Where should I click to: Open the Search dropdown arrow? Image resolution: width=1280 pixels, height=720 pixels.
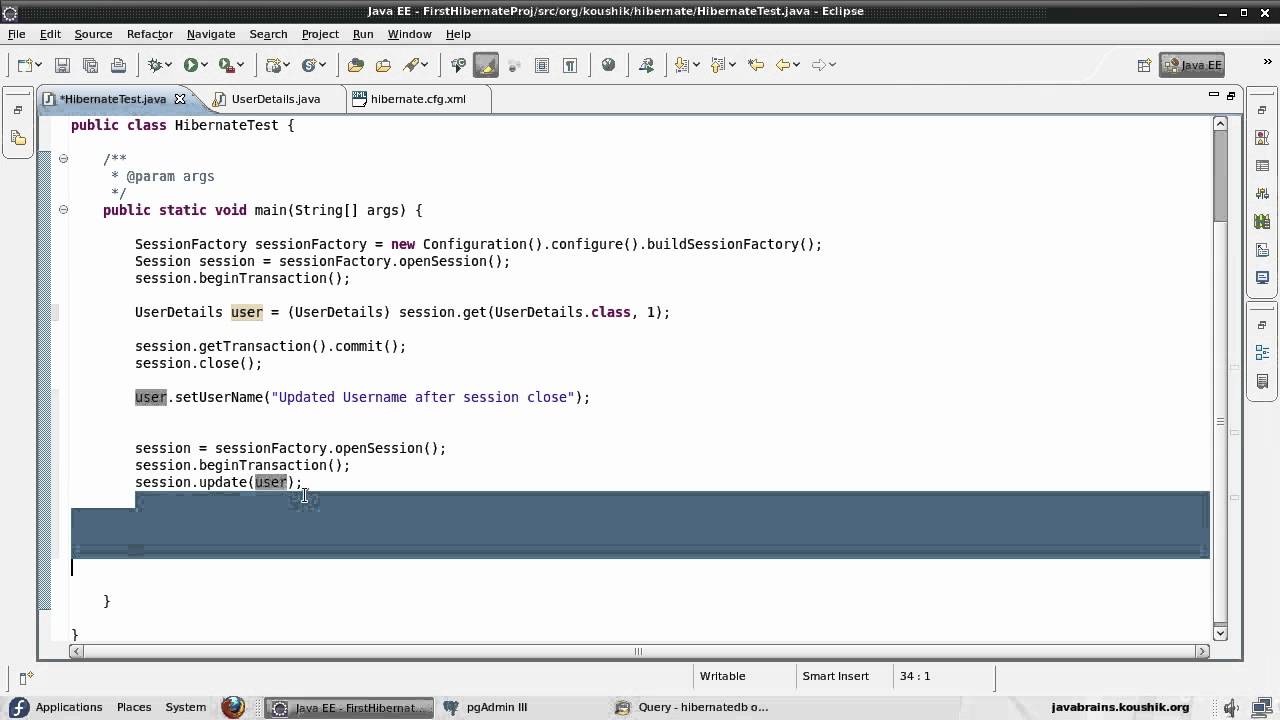tap(425, 65)
